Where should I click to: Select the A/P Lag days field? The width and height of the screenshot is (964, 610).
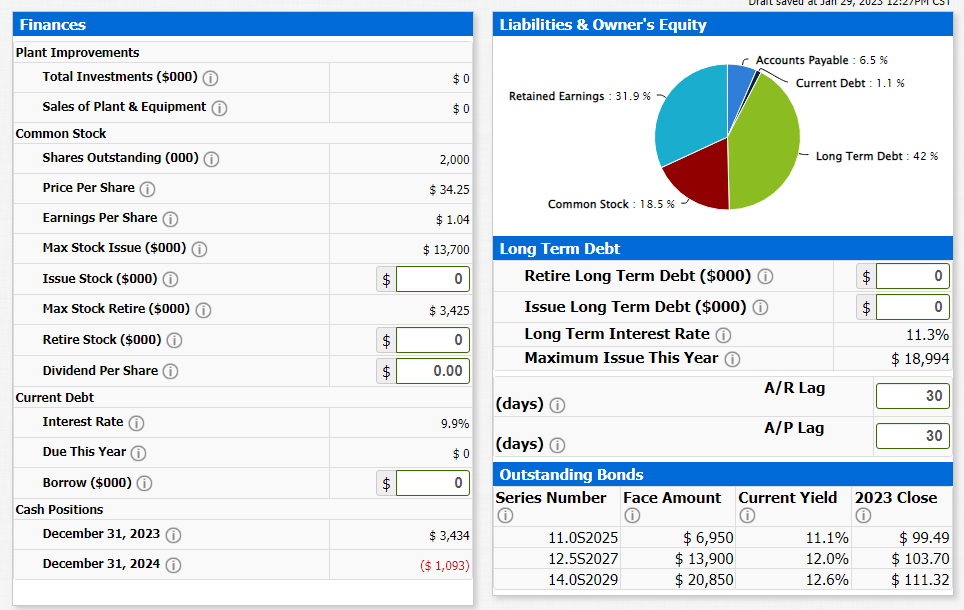coord(911,435)
